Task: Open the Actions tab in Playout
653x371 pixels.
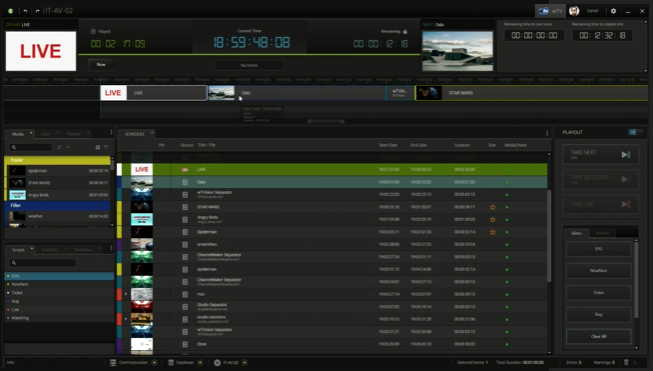Action: click(602, 233)
